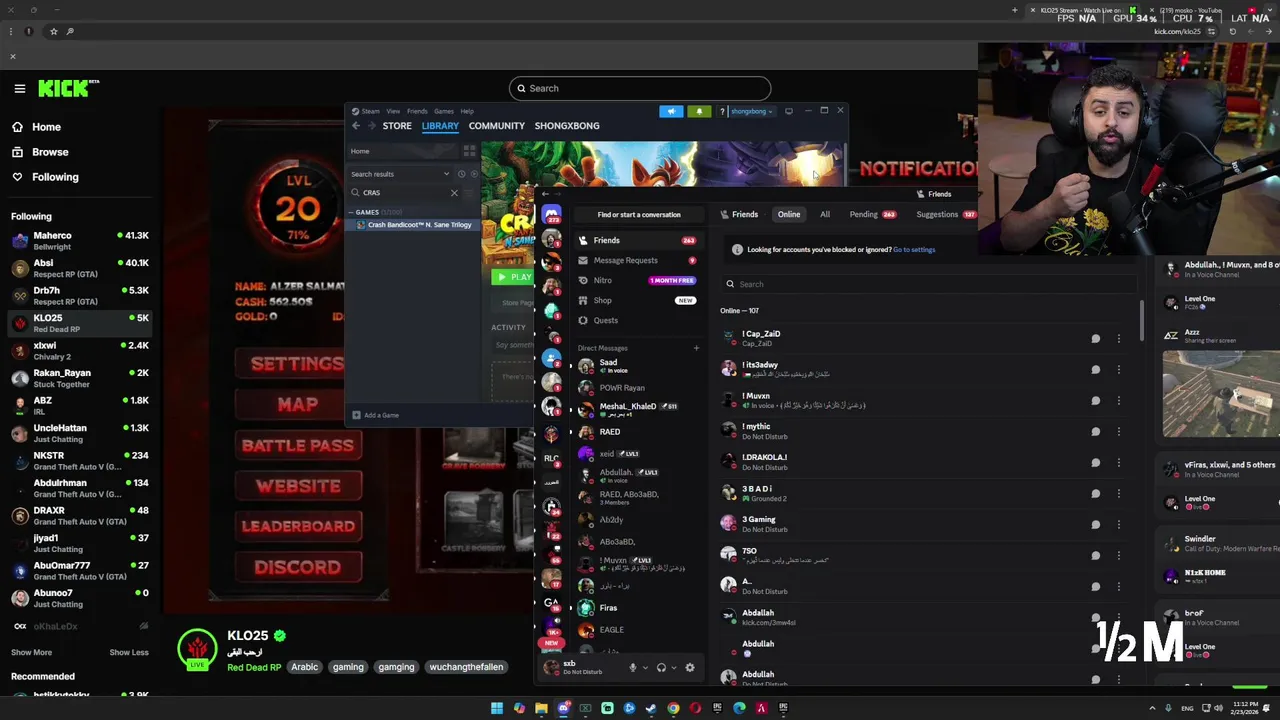Open more options for ! mythic
The image size is (1280, 720).
click(1118, 432)
